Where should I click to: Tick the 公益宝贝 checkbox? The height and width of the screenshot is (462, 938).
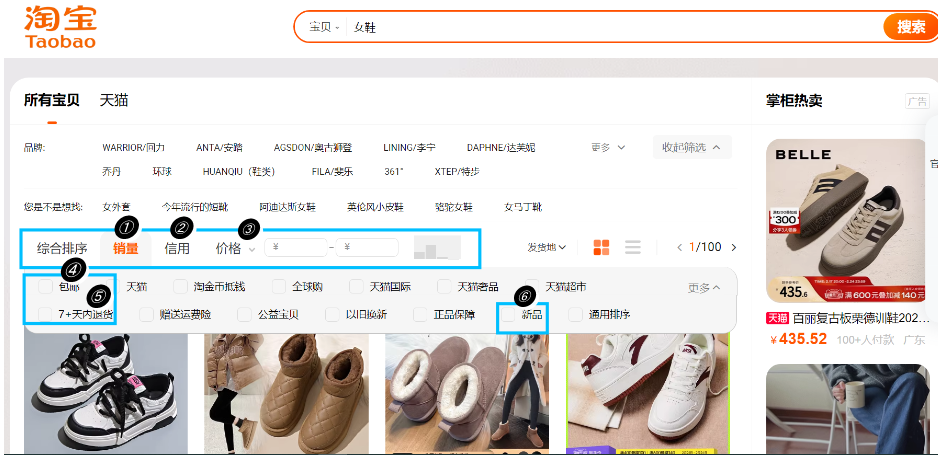[244, 314]
